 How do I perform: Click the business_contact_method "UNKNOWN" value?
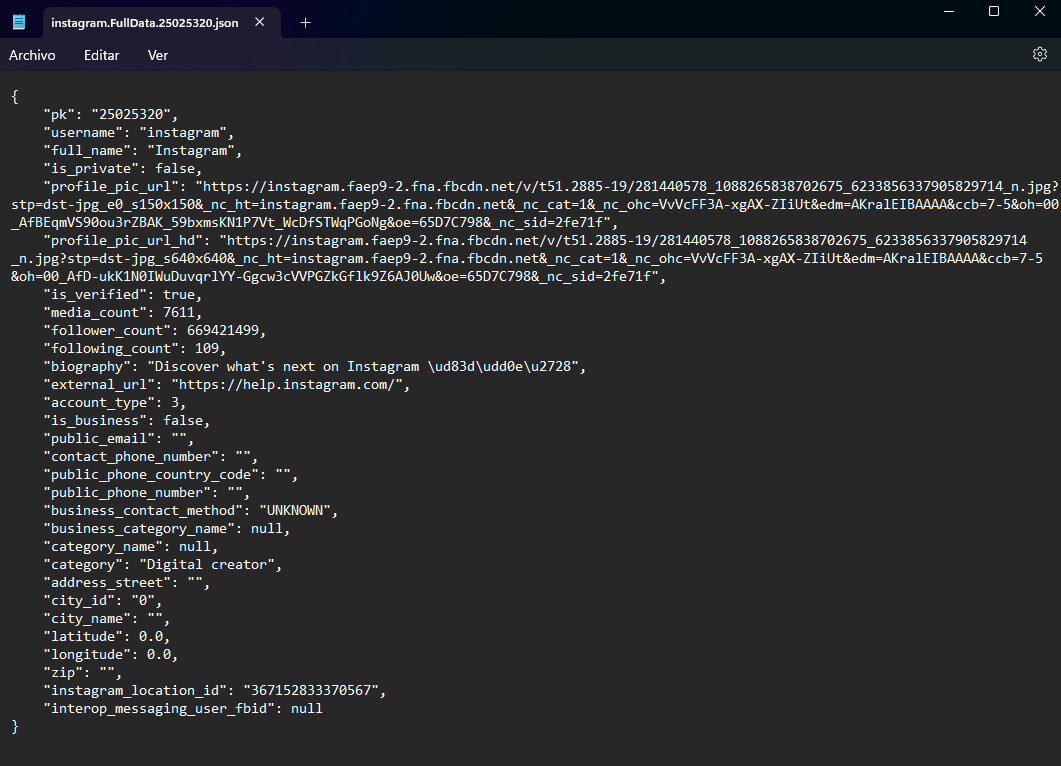[295, 510]
